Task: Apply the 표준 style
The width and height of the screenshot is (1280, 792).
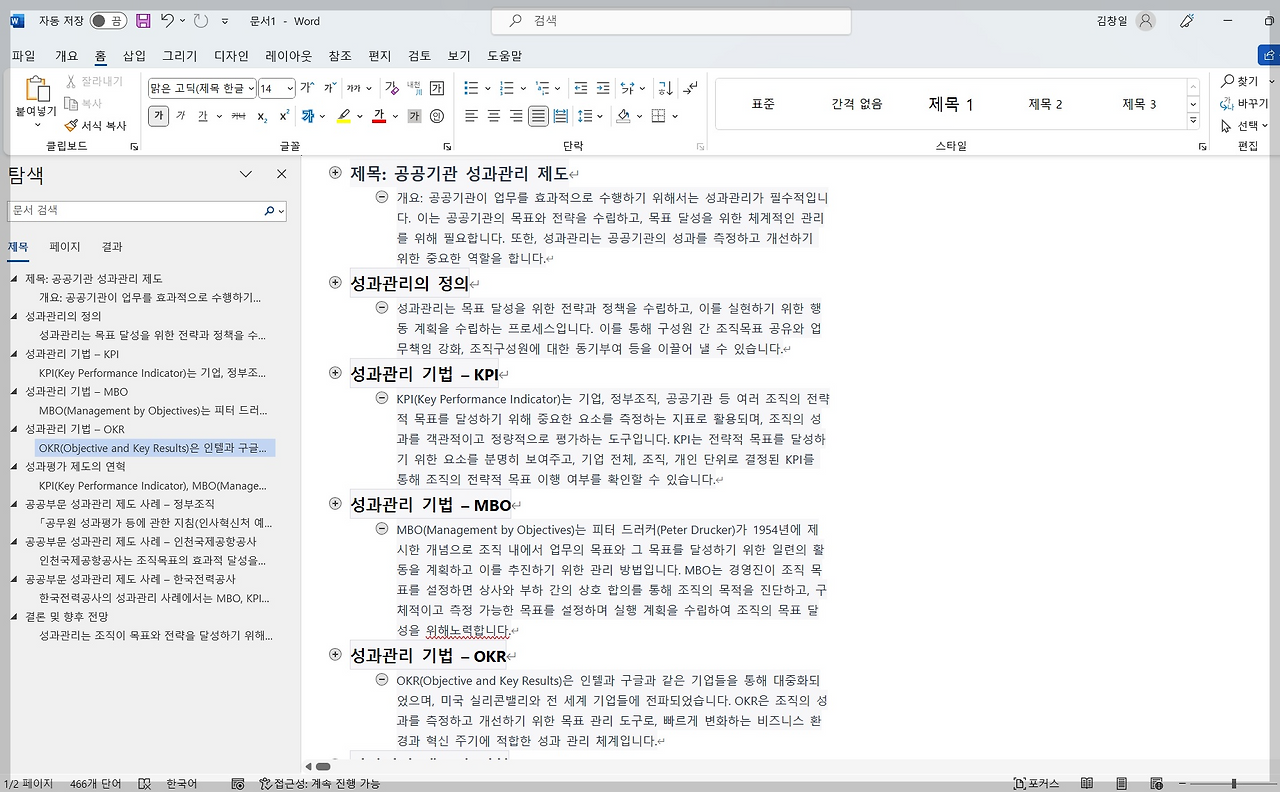Action: [x=763, y=104]
